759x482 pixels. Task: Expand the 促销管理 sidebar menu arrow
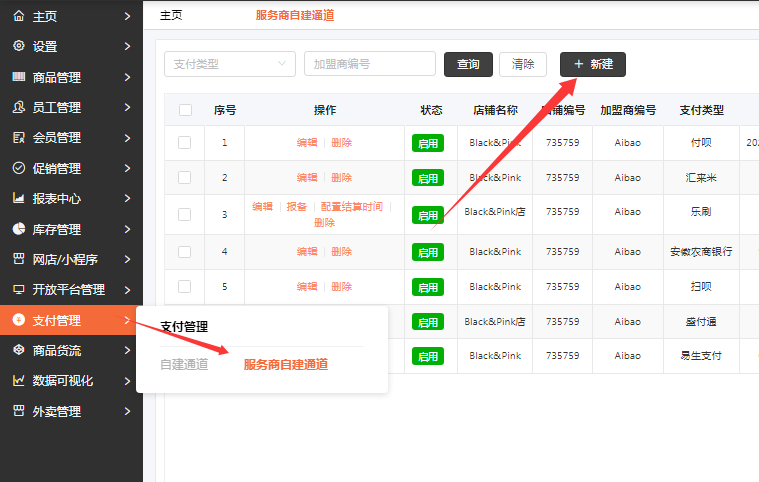tap(127, 168)
